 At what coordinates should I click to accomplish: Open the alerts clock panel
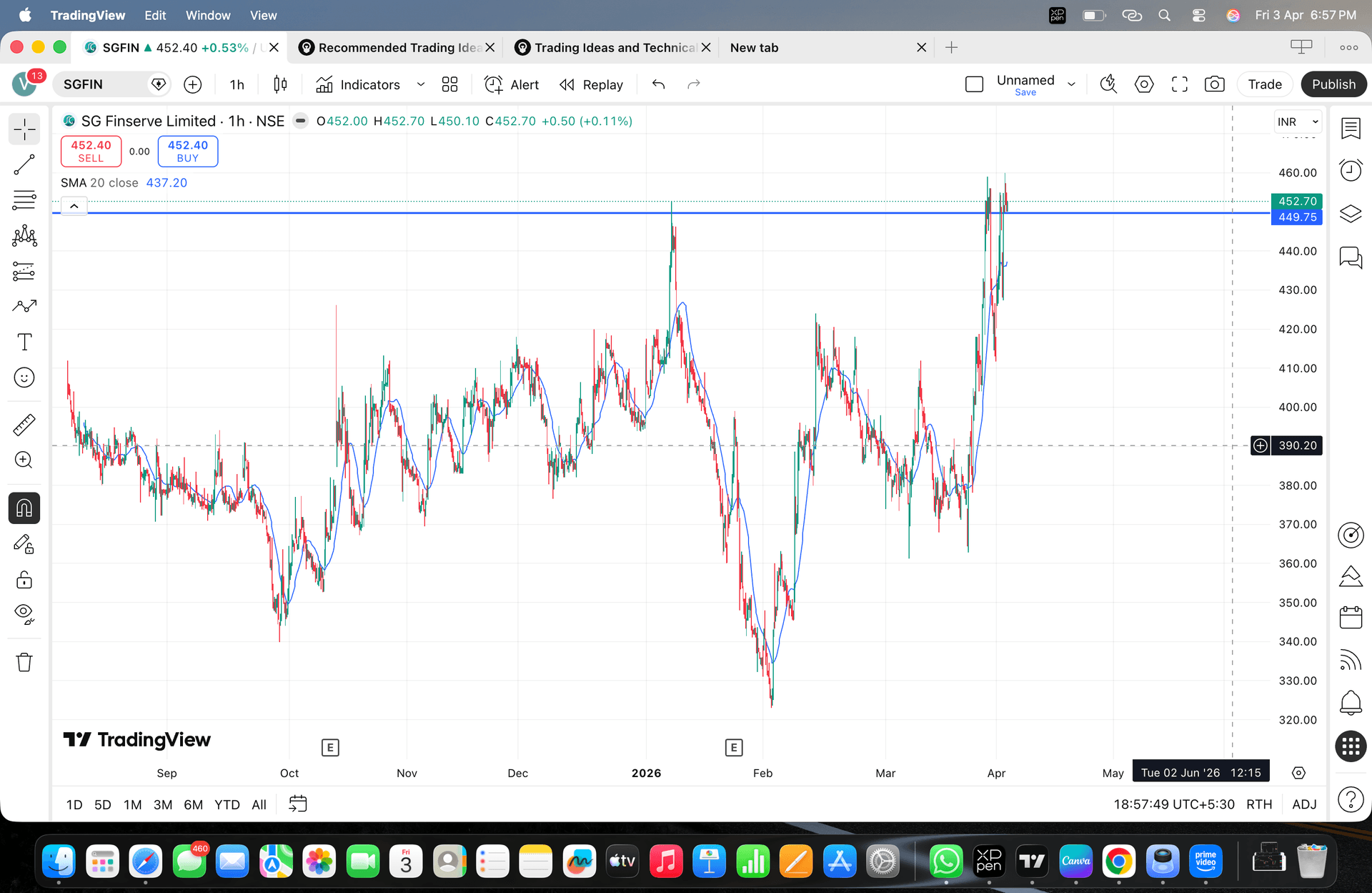coord(1351,170)
